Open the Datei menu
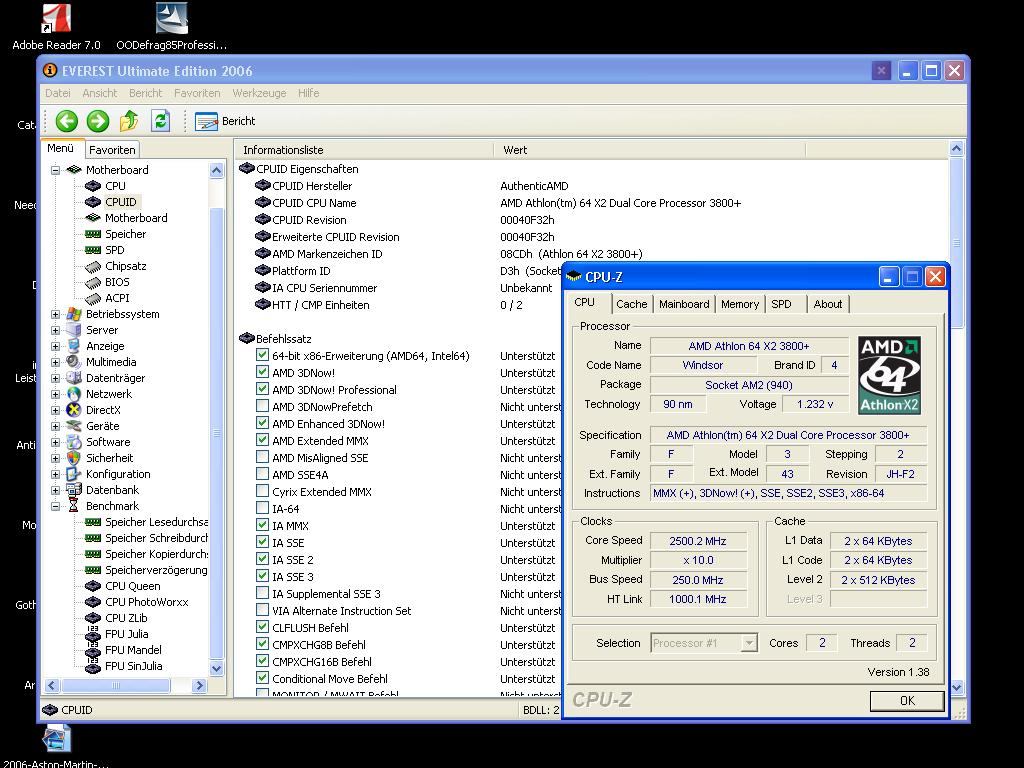Viewport: 1024px width, 768px height. click(x=57, y=93)
